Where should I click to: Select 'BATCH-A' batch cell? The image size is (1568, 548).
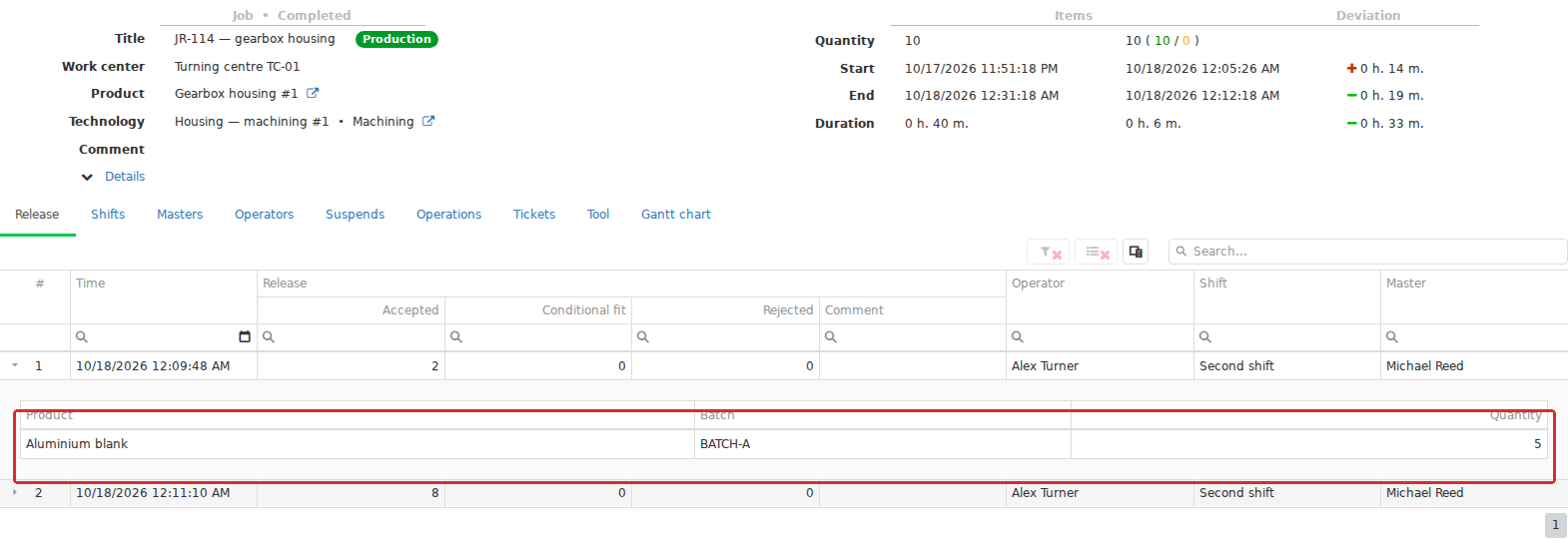click(x=883, y=444)
